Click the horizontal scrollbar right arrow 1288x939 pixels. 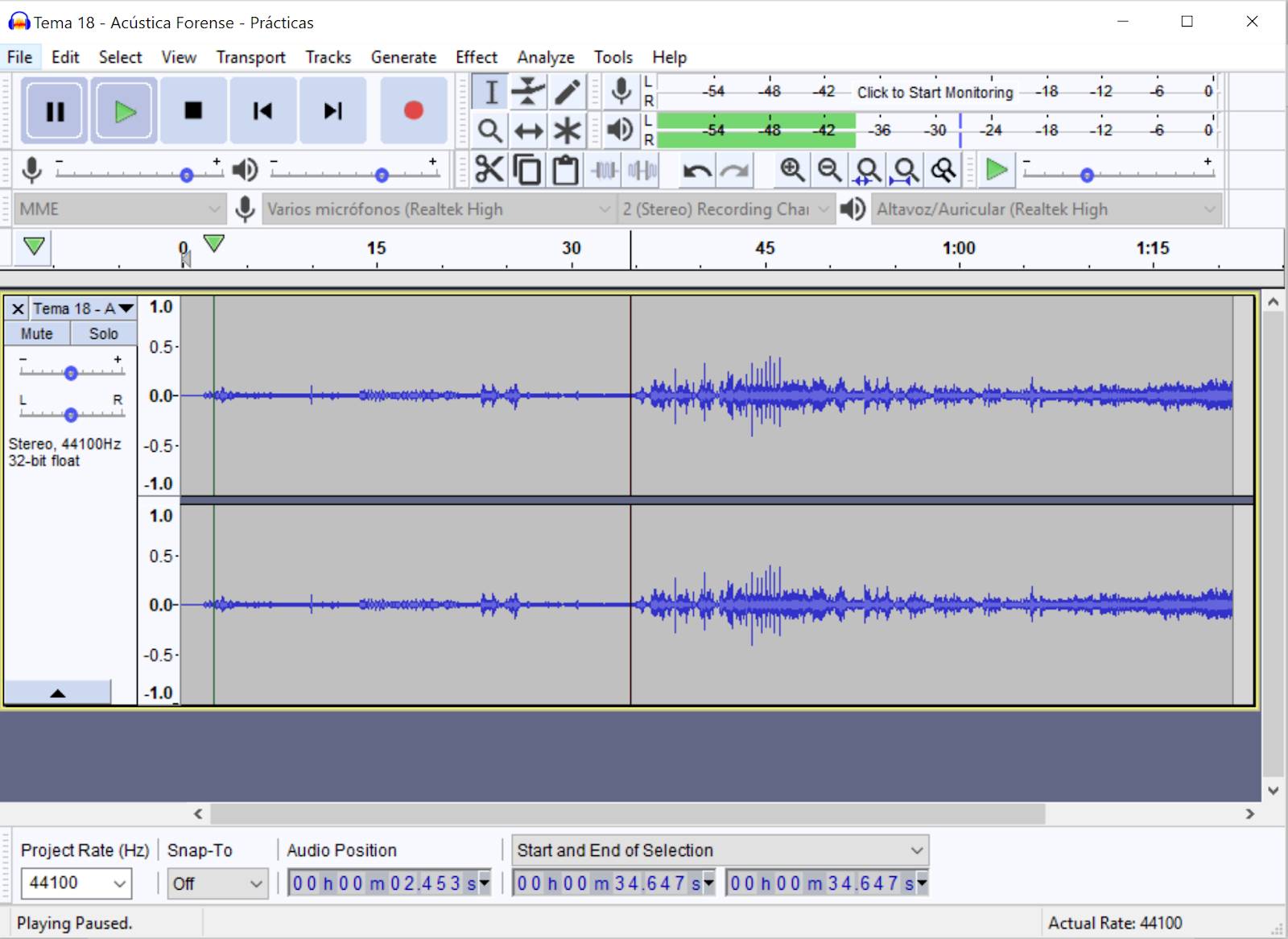click(x=1249, y=814)
